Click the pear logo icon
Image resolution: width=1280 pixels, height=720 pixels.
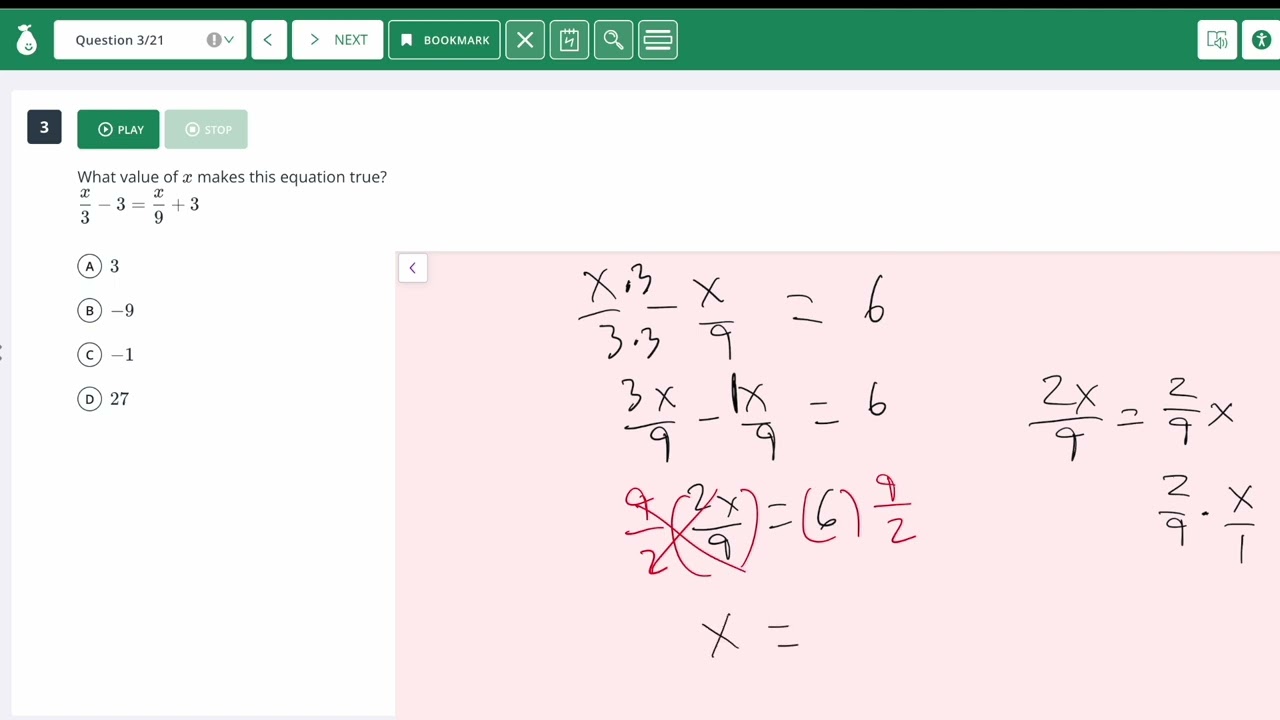27,40
